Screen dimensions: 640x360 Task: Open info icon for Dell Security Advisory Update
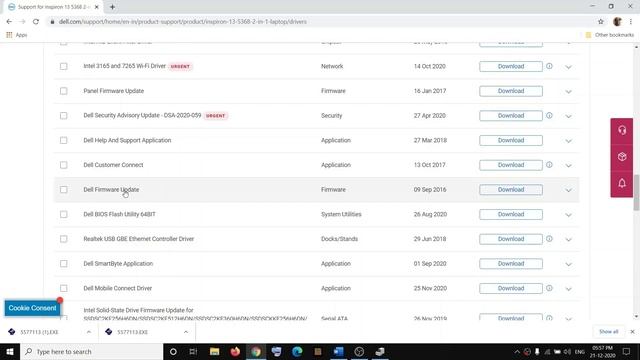point(549,116)
